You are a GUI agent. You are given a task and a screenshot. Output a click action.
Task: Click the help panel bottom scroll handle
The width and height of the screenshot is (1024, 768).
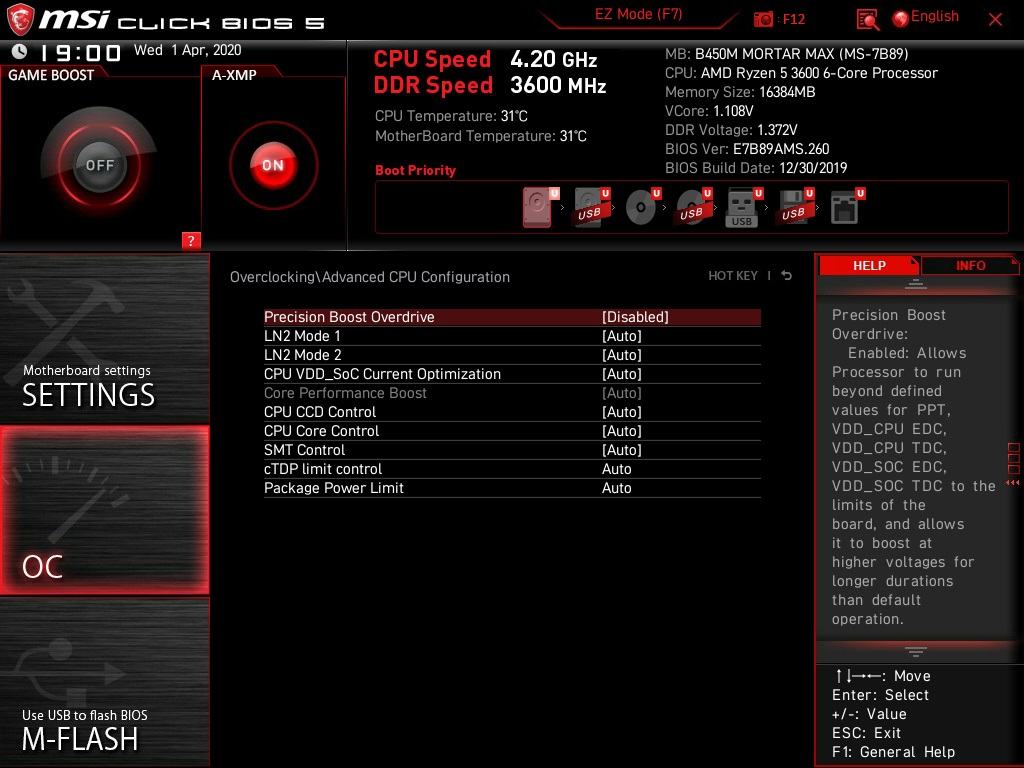pos(916,651)
